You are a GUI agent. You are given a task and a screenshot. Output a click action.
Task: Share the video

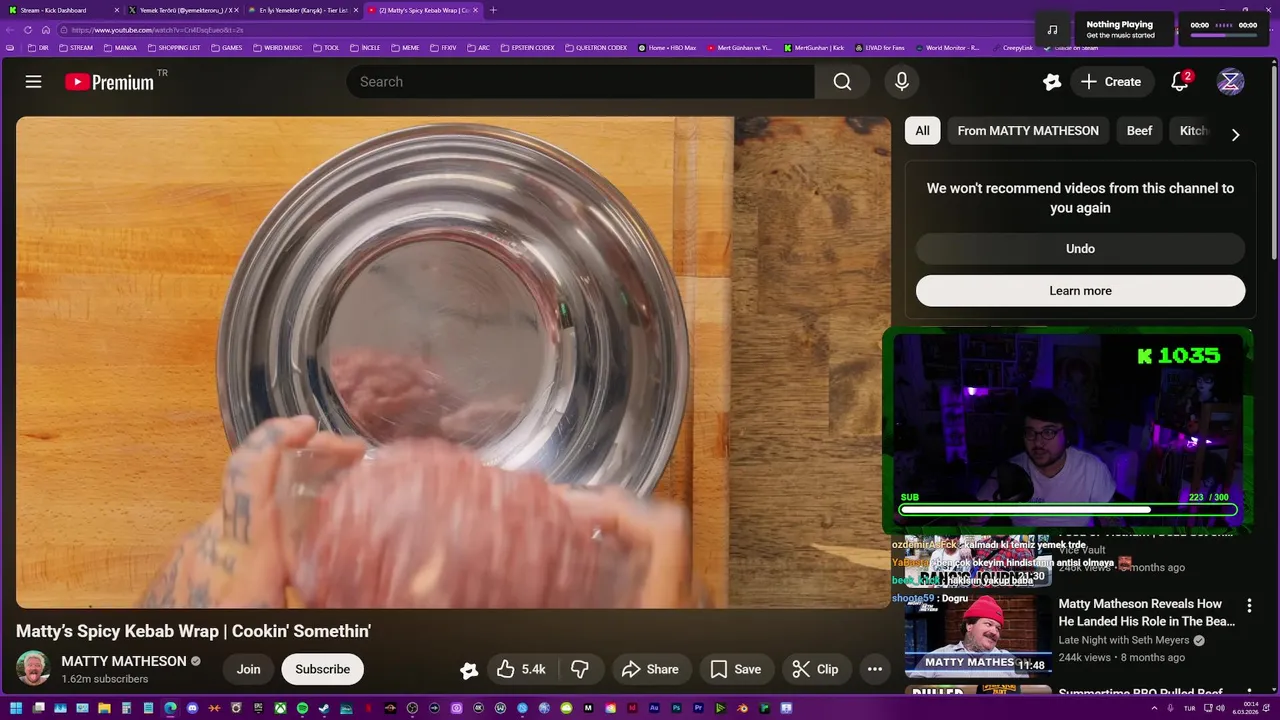point(650,669)
